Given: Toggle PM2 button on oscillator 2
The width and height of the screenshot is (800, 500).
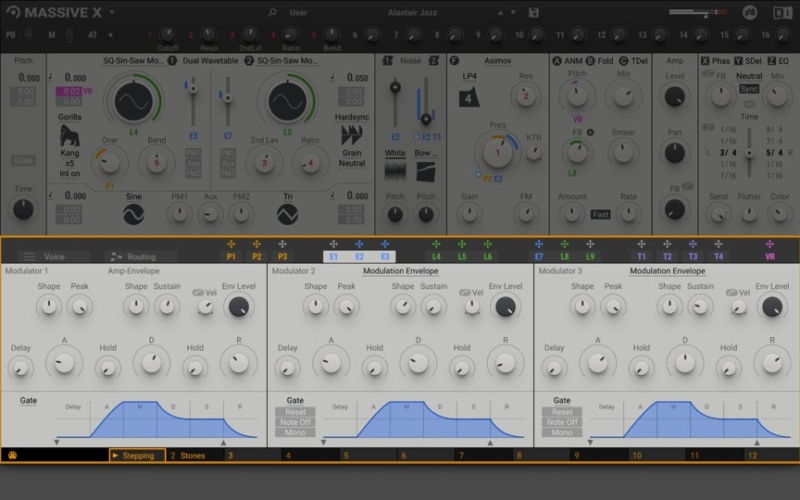Looking at the screenshot, I should coord(228,173).
